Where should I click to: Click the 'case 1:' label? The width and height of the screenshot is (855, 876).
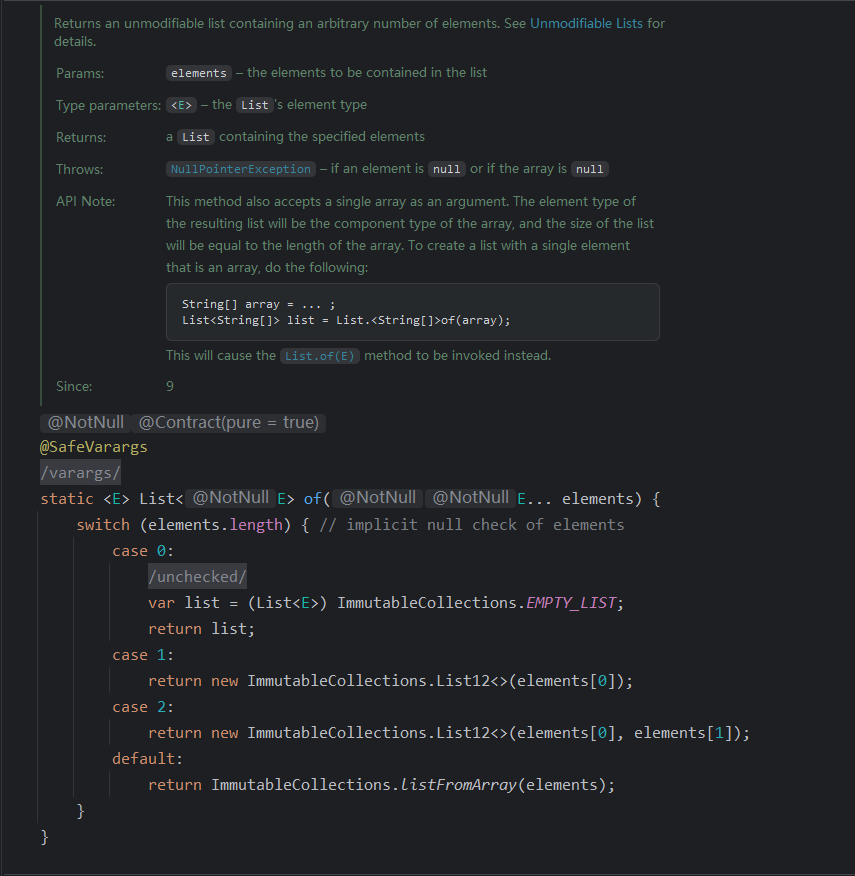(x=143, y=655)
